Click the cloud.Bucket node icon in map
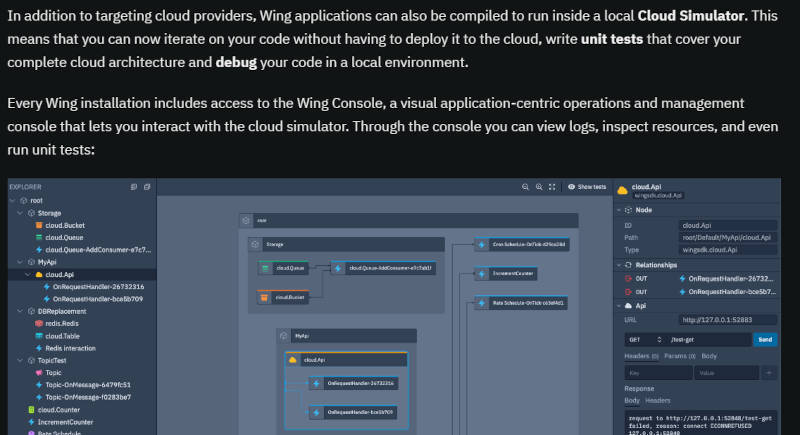Viewport: 800px width, 435px height. pos(264,297)
